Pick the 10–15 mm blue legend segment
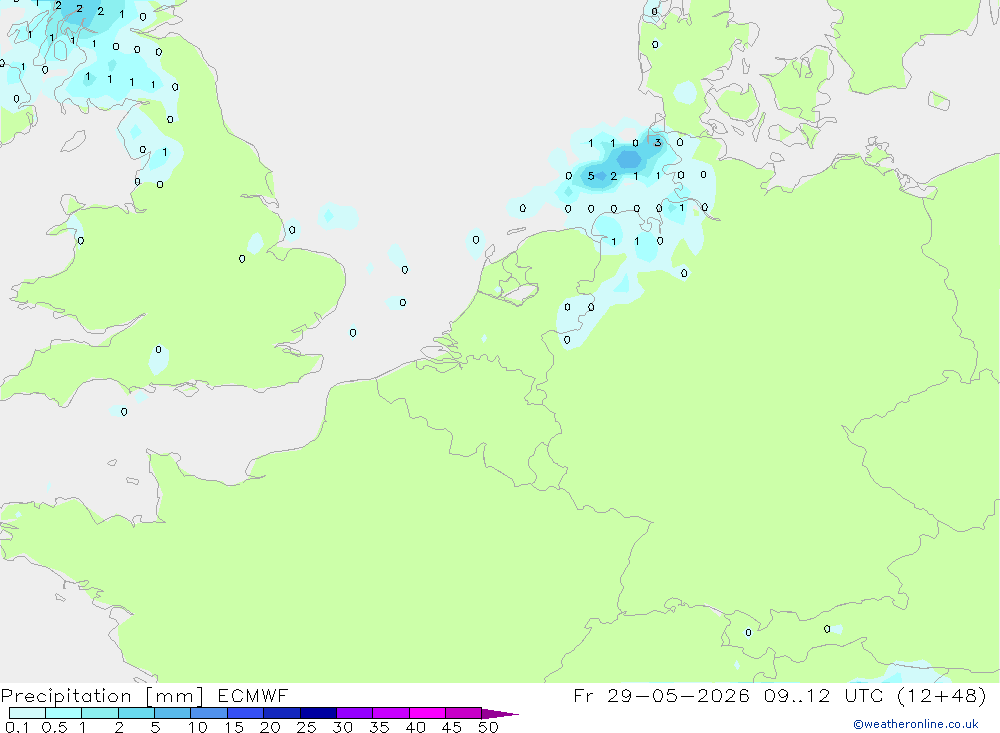The image size is (1000, 733). (209, 713)
